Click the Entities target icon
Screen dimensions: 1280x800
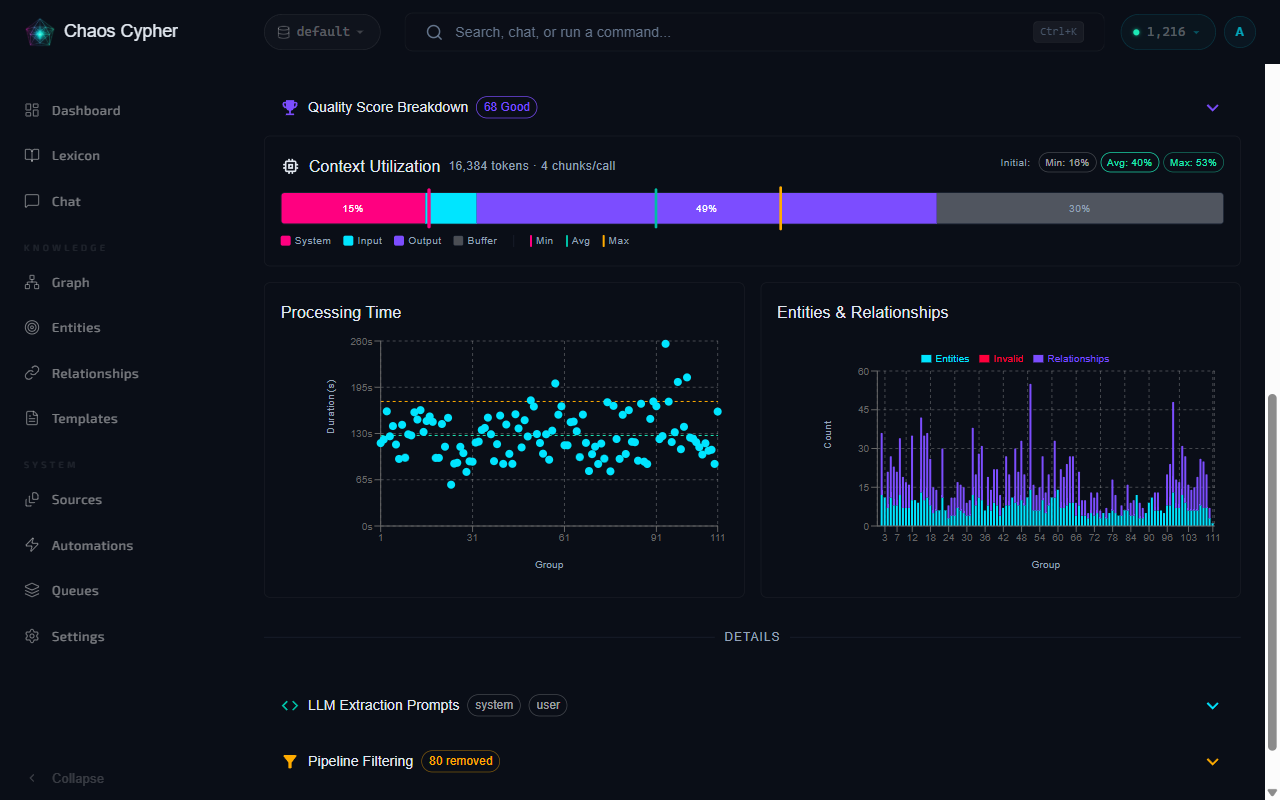click(x=32, y=328)
